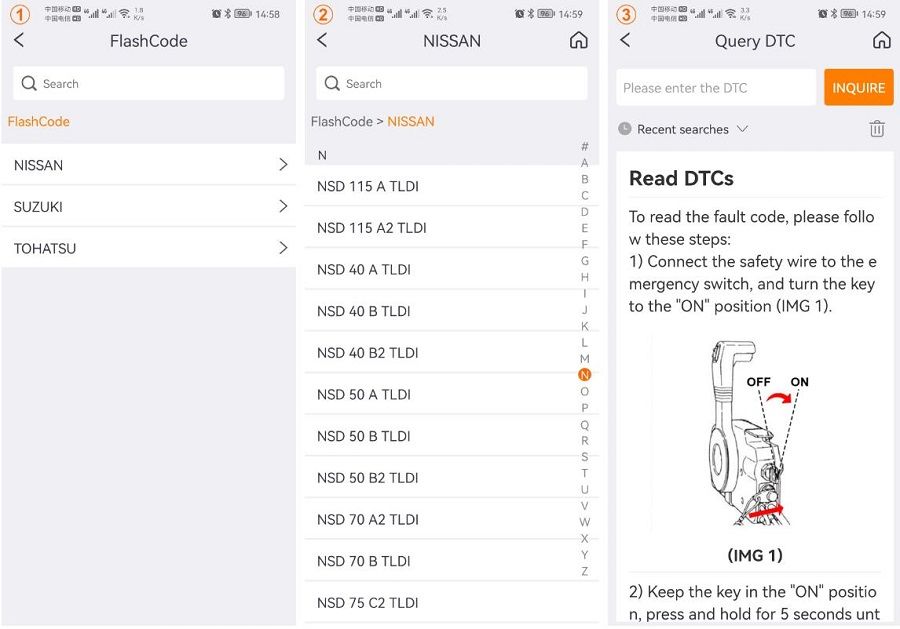Tap the clock icon beside Recent searches
The height and width of the screenshot is (629, 900).
pyautogui.click(x=625, y=129)
